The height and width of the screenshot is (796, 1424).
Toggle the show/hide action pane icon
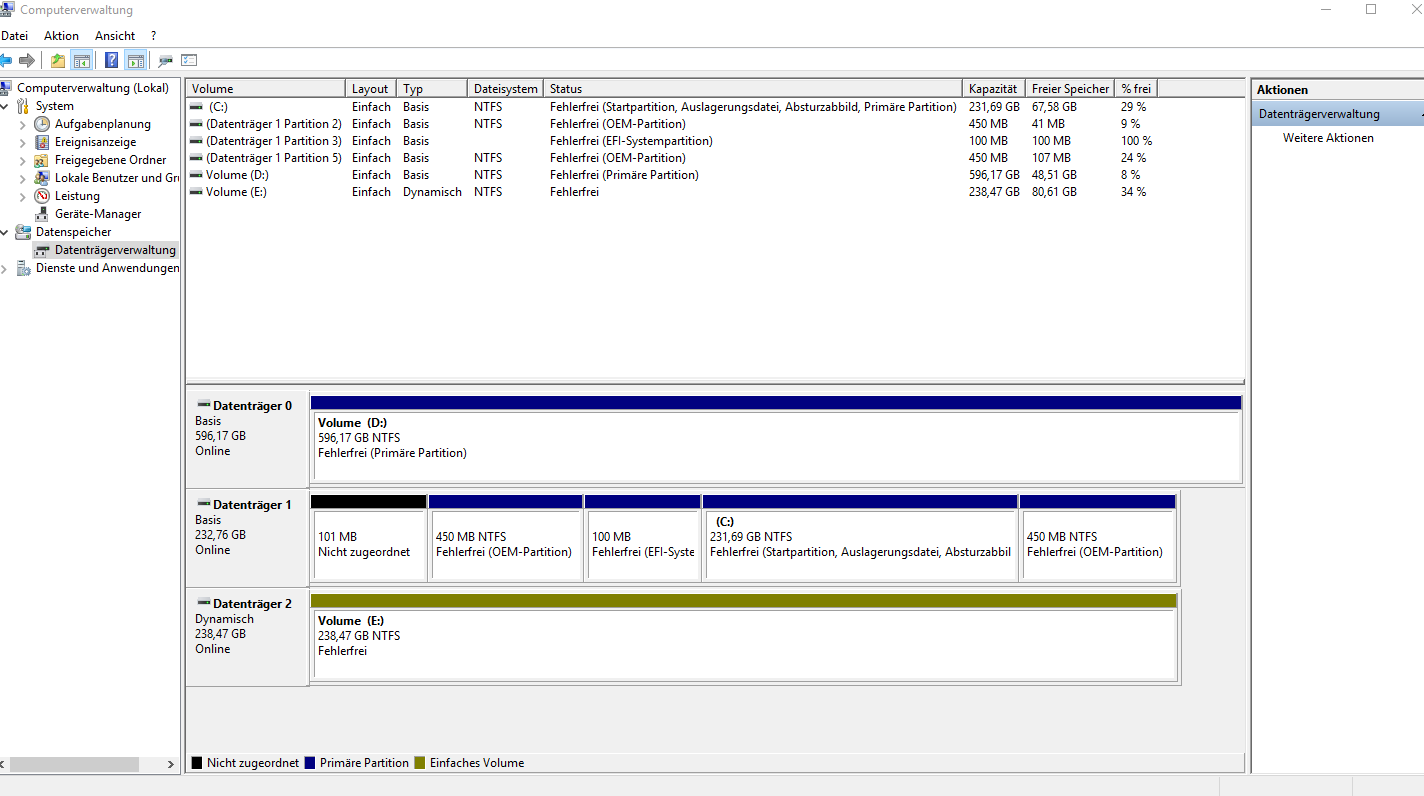tap(136, 60)
